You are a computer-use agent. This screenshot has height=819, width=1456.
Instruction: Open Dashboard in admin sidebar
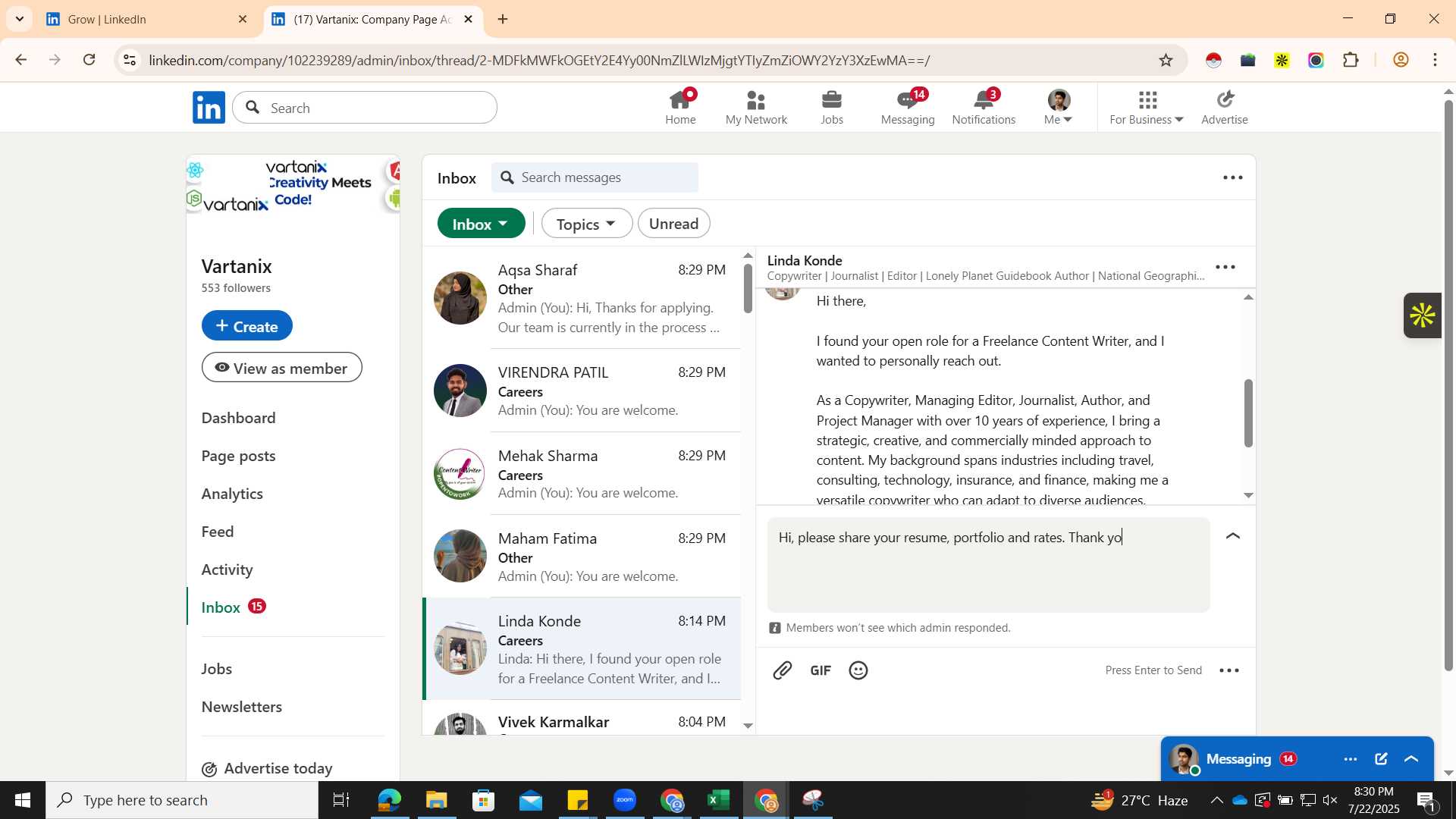(238, 418)
